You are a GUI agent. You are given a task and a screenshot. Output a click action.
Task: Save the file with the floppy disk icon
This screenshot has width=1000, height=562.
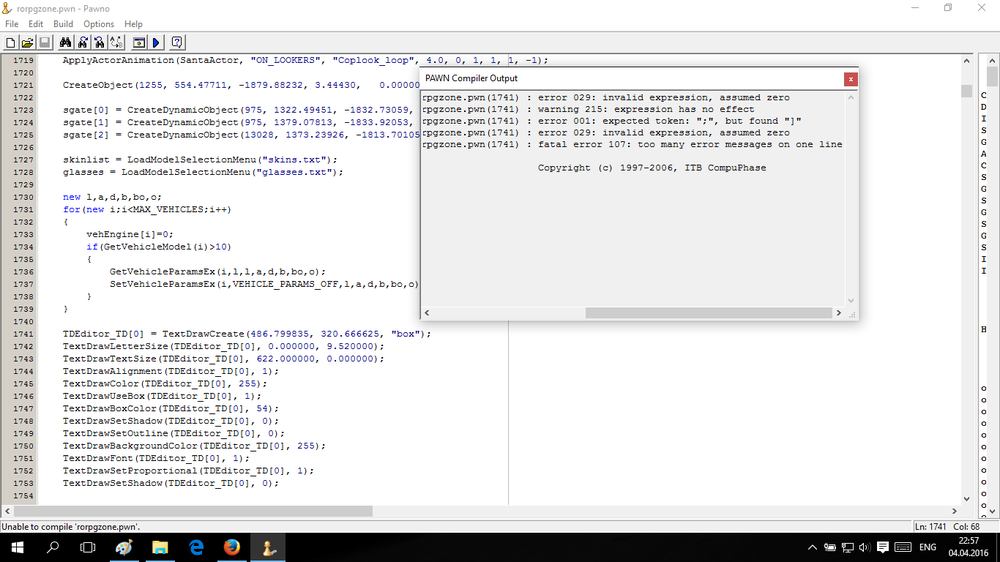45,43
